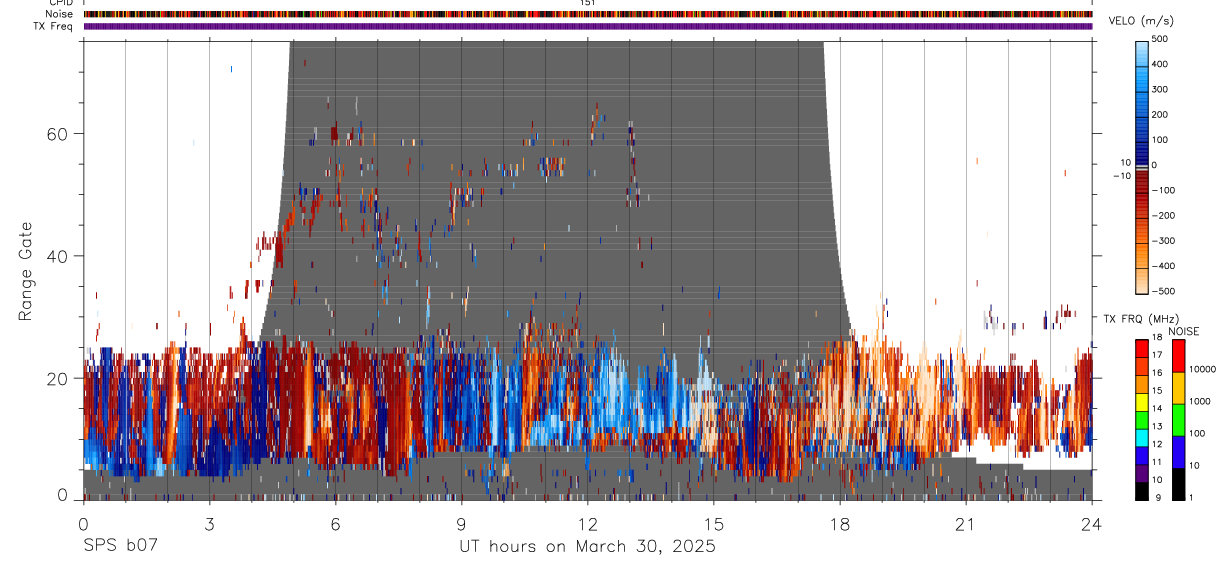Image resolution: width=1228 pixels, height=567 pixels.
Task: Click the -400 tick on velocity colorbar
Action: (x=1163, y=266)
